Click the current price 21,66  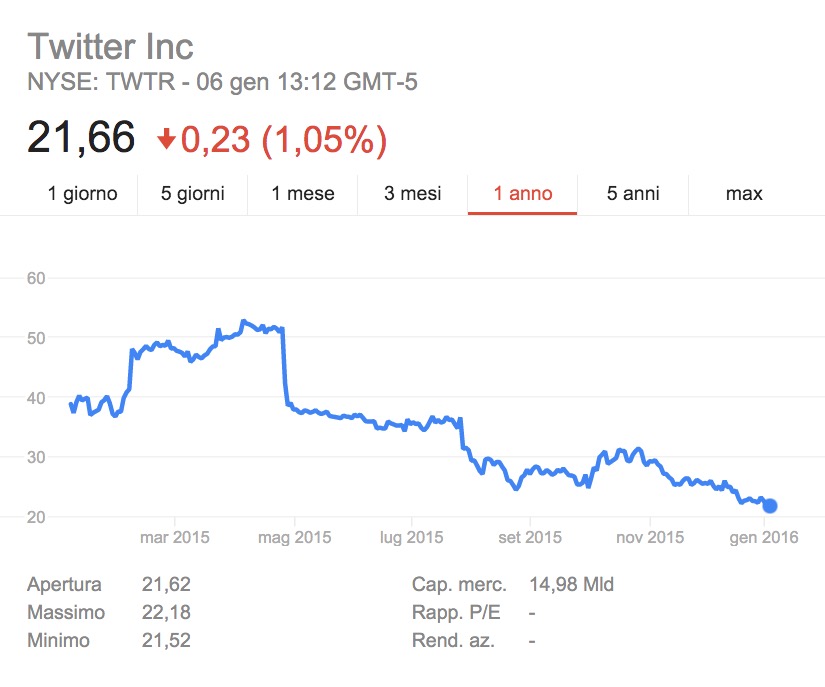tap(81, 138)
